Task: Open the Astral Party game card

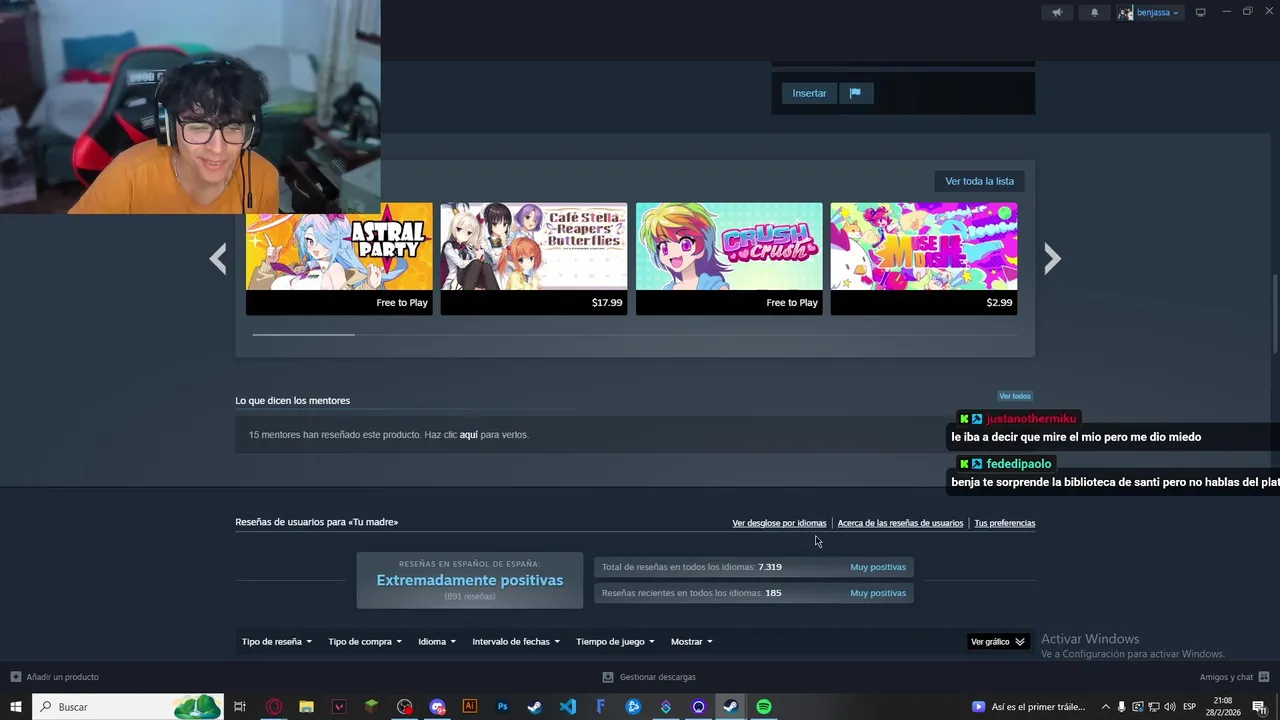Action: [339, 259]
